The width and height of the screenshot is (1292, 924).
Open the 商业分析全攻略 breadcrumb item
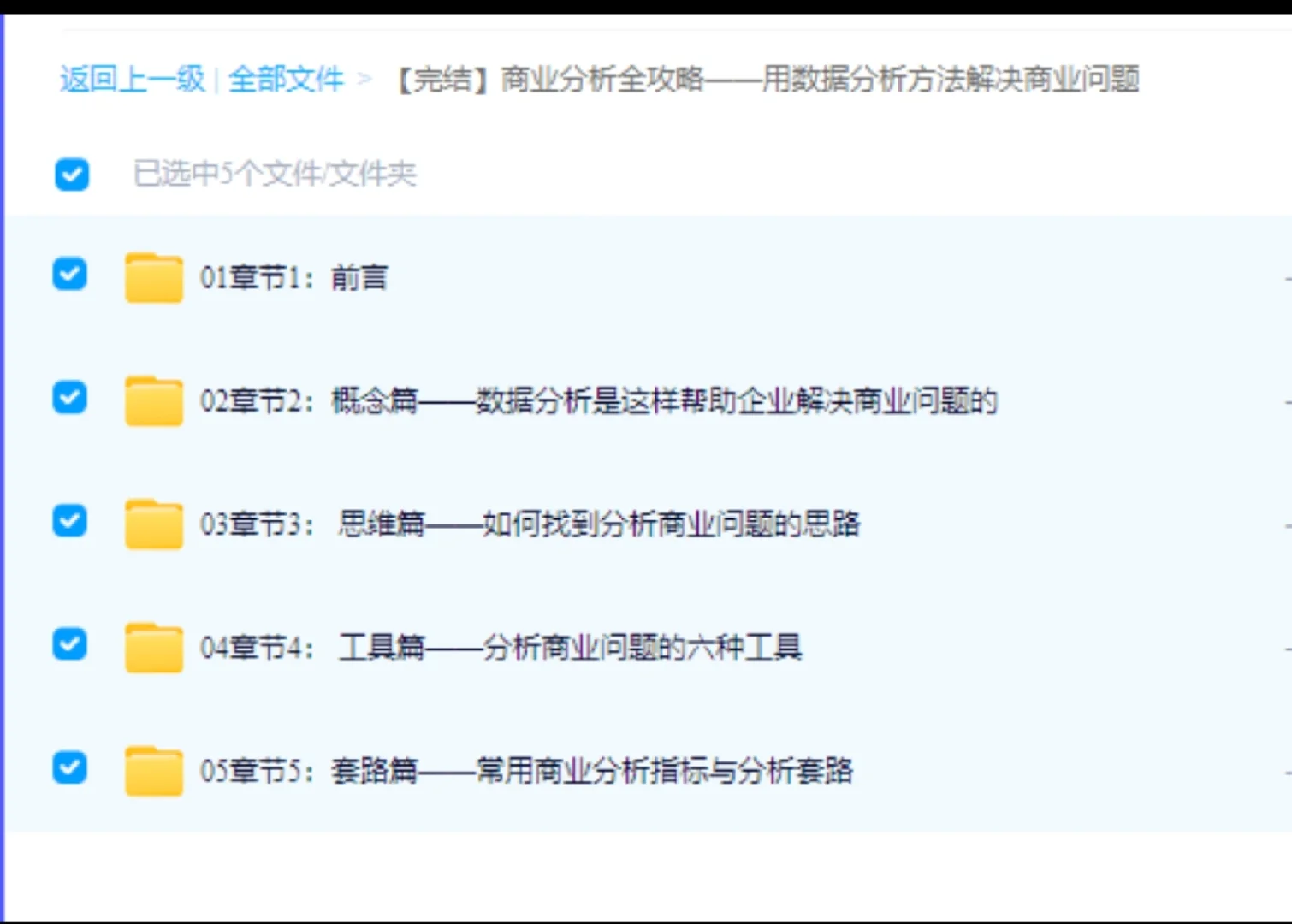coord(766,80)
